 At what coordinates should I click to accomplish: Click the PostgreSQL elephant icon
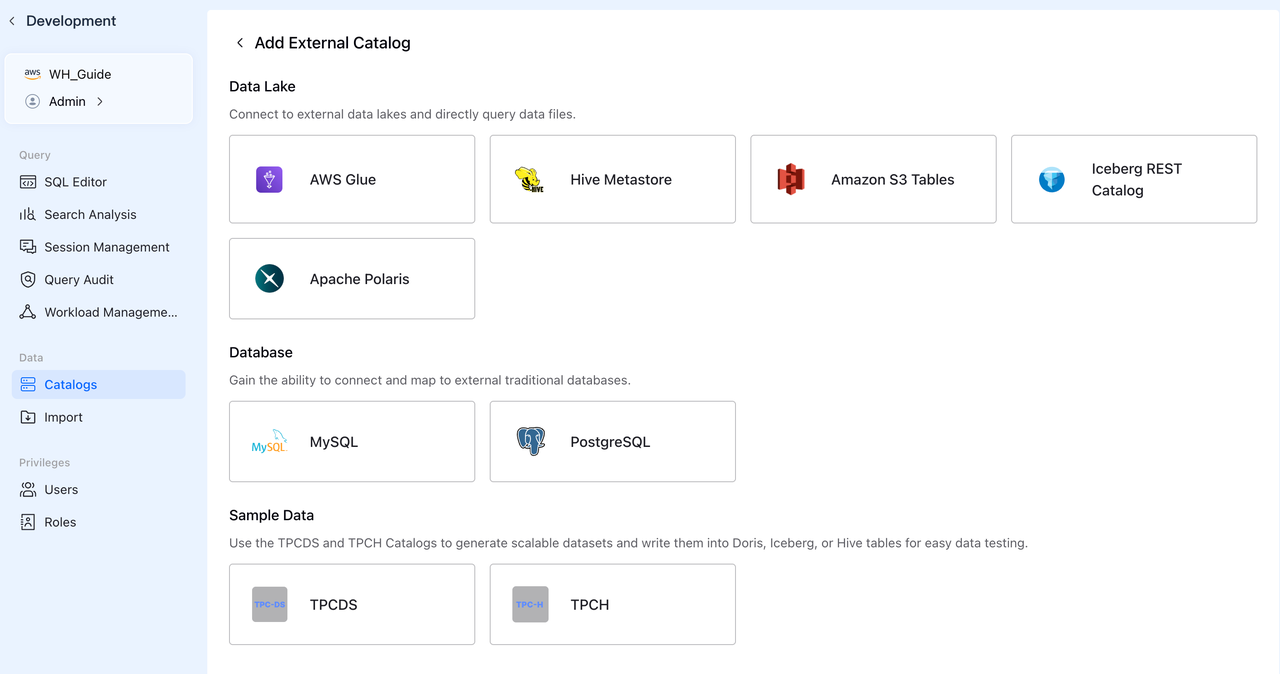530,442
